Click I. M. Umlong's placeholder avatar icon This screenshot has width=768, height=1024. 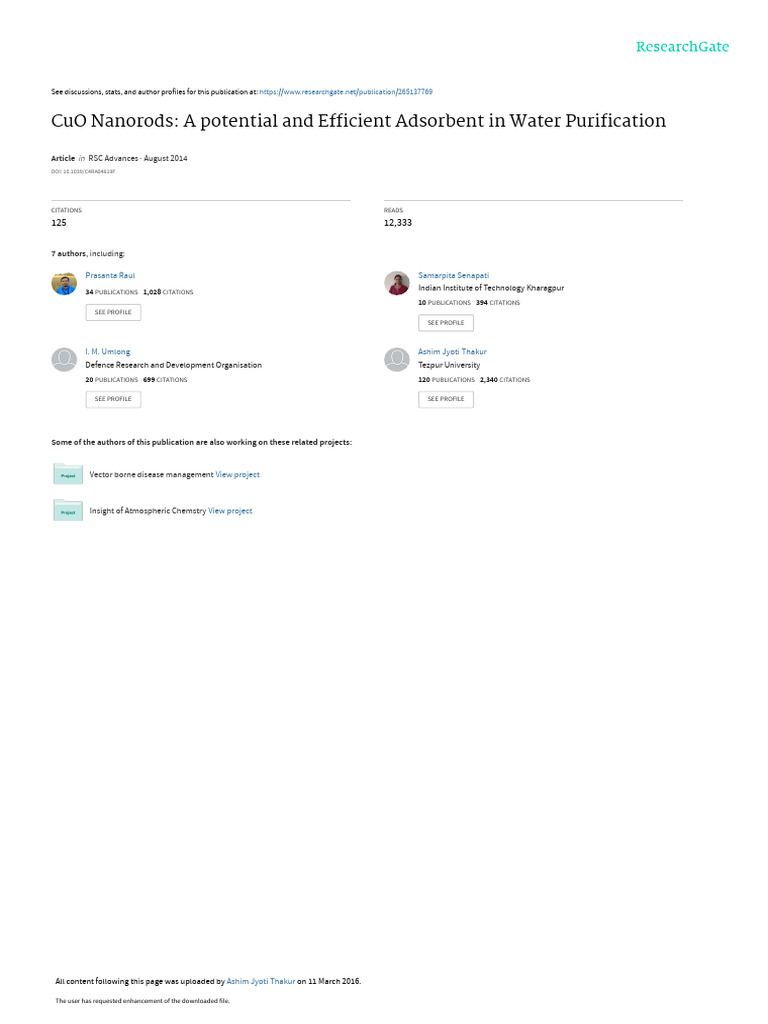pyautogui.click(x=64, y=360)
